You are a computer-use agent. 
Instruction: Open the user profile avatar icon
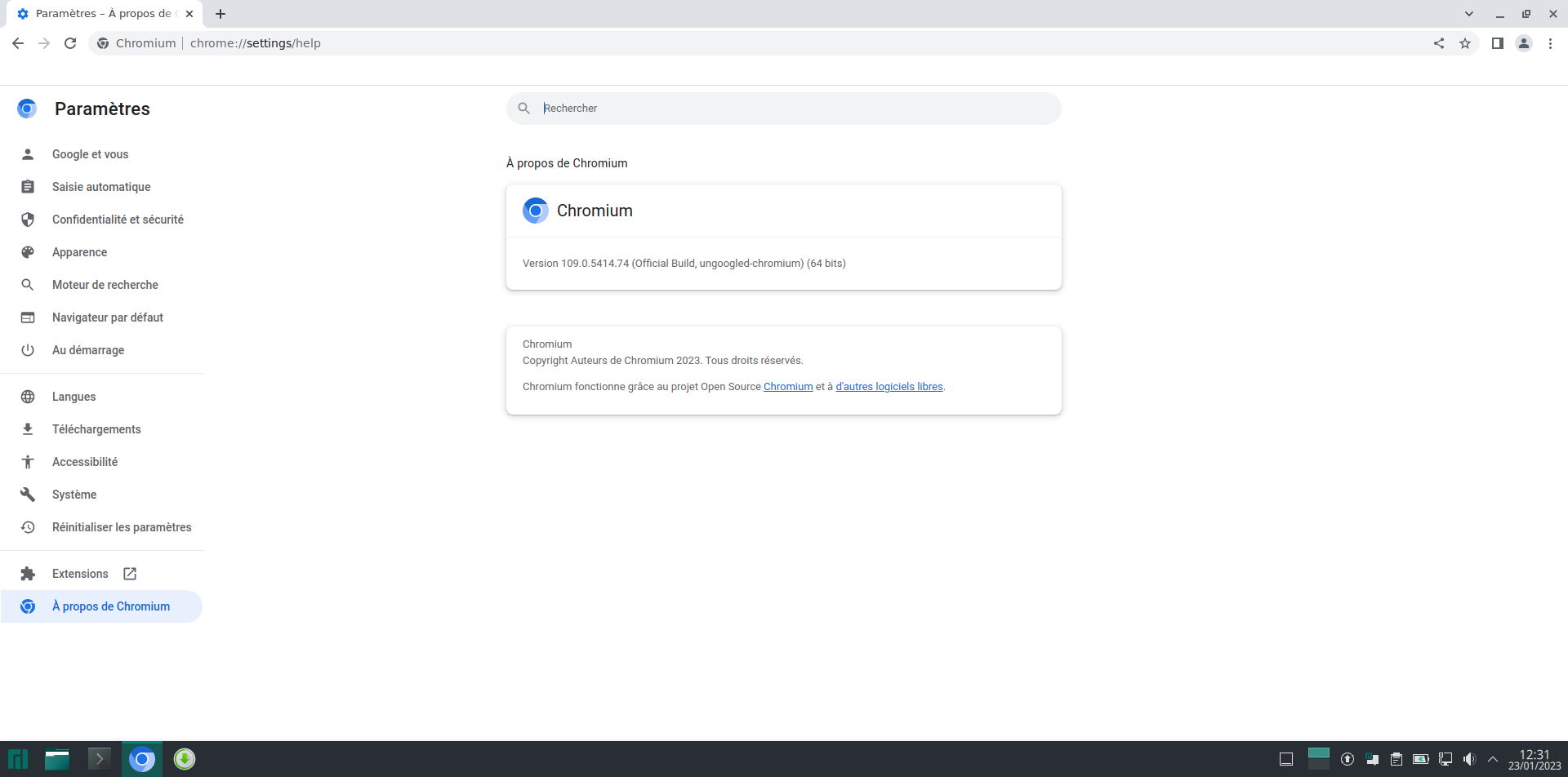point(1524,43)
